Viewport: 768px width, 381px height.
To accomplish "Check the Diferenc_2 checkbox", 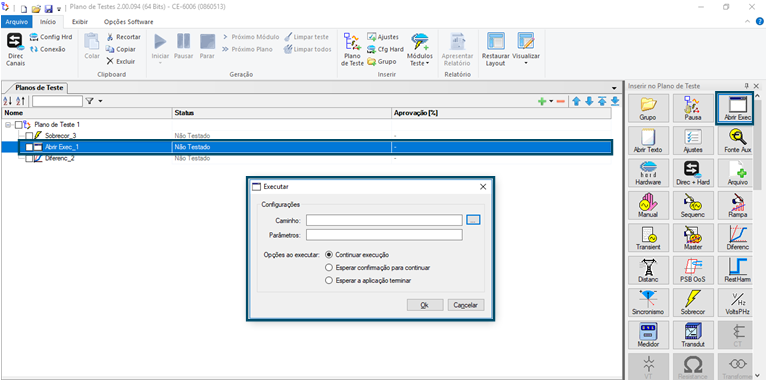I will tap(29, 159).
